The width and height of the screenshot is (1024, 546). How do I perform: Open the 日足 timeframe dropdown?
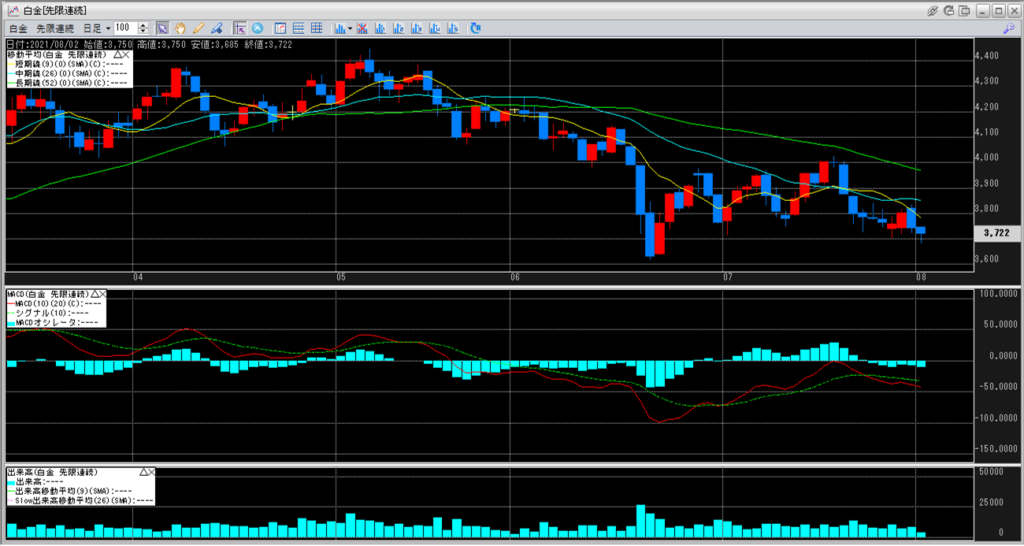tap(96, 28)
